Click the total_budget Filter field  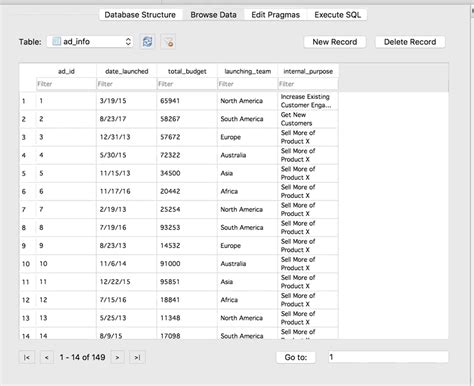click(187, 84)
